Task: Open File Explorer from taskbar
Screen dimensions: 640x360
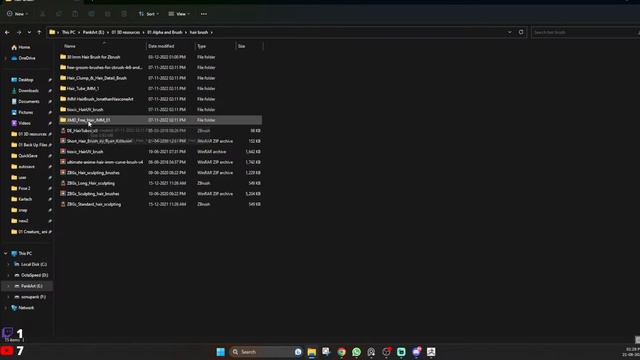Action: pos(312,352)
